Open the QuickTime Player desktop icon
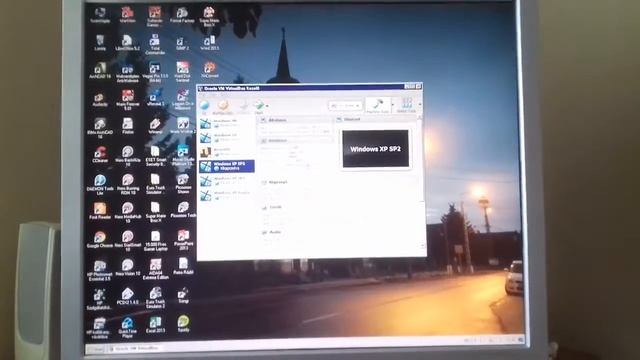Image resolution: width=640 pixels, height=360 pixels. [127, 327]
